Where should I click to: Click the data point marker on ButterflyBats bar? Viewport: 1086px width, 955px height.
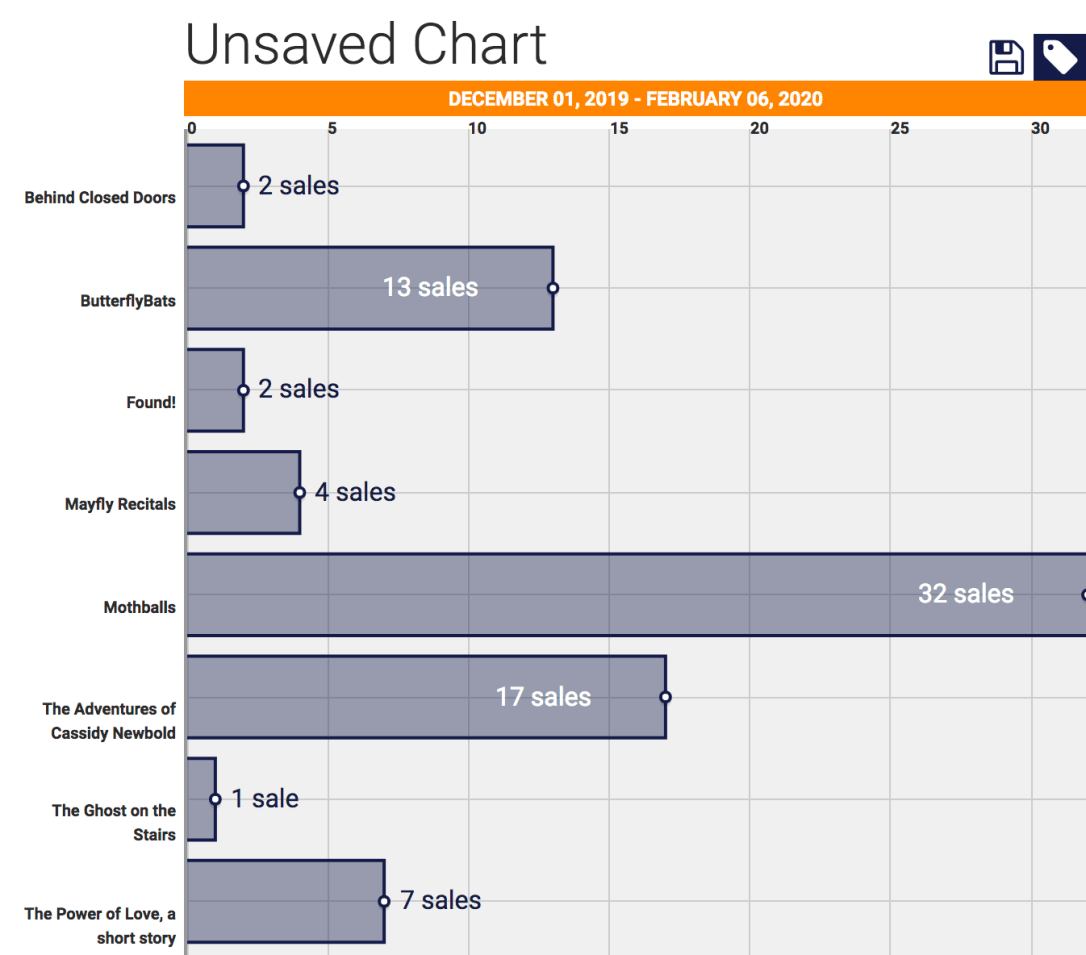click(553, 288)
